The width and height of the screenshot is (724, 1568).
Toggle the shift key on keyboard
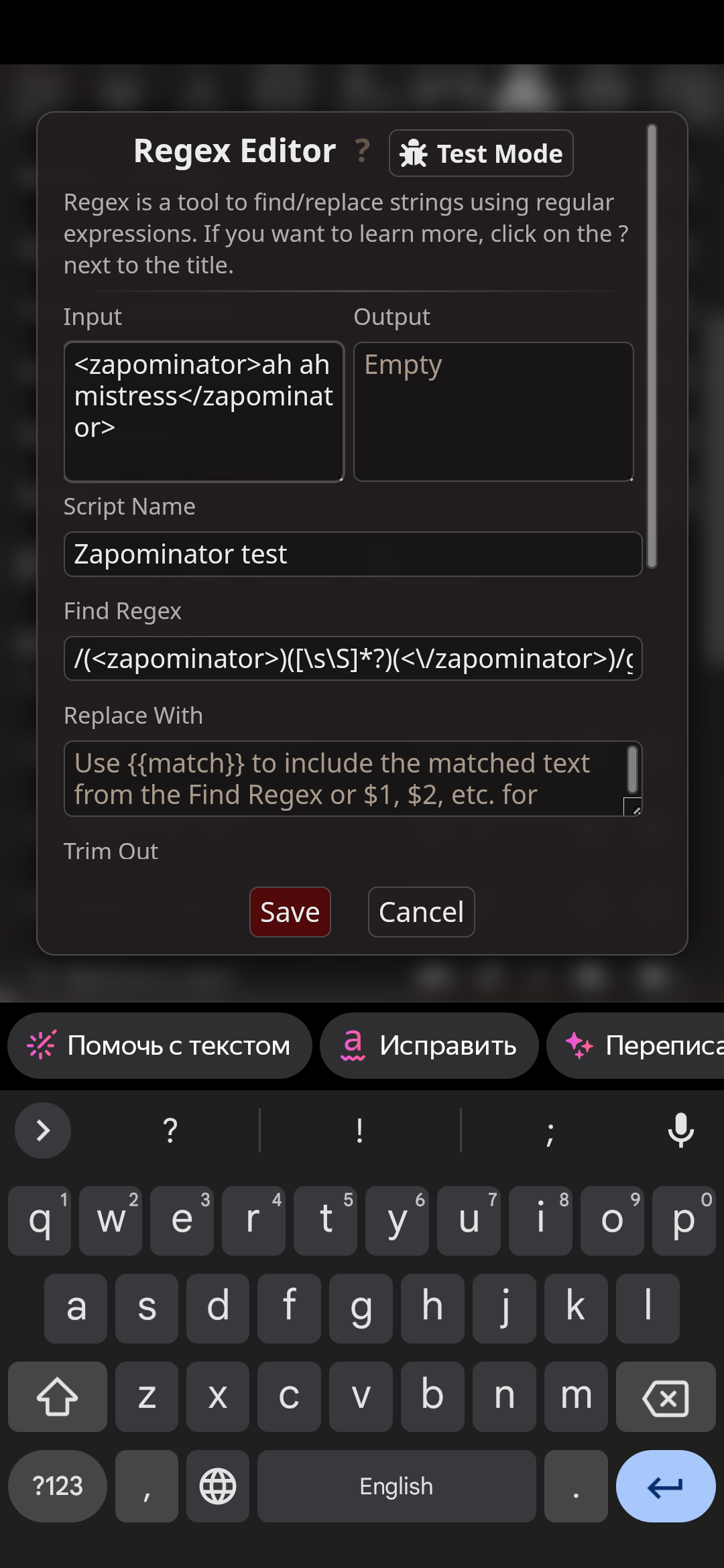click(58, 1396)
